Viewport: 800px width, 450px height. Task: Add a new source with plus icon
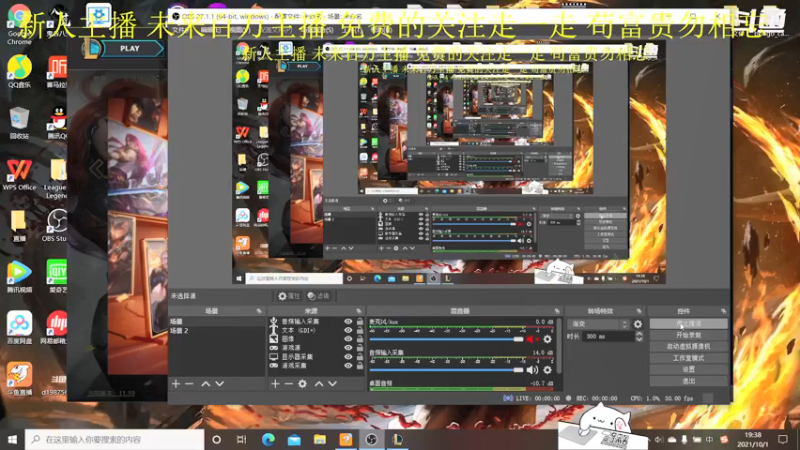pos(276,384)
